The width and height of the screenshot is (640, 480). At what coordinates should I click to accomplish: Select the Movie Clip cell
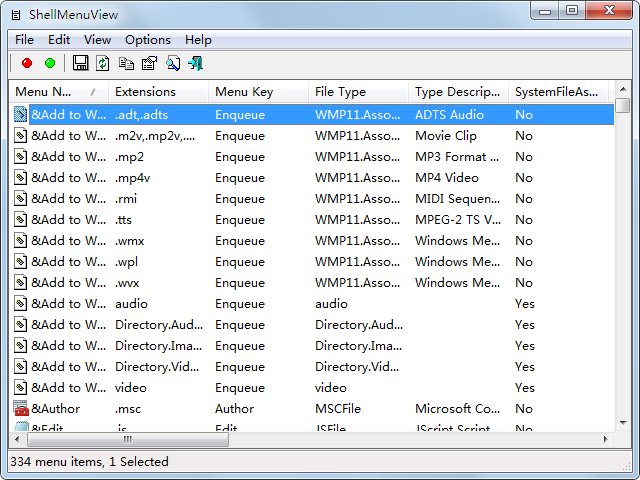pos(446,136)
